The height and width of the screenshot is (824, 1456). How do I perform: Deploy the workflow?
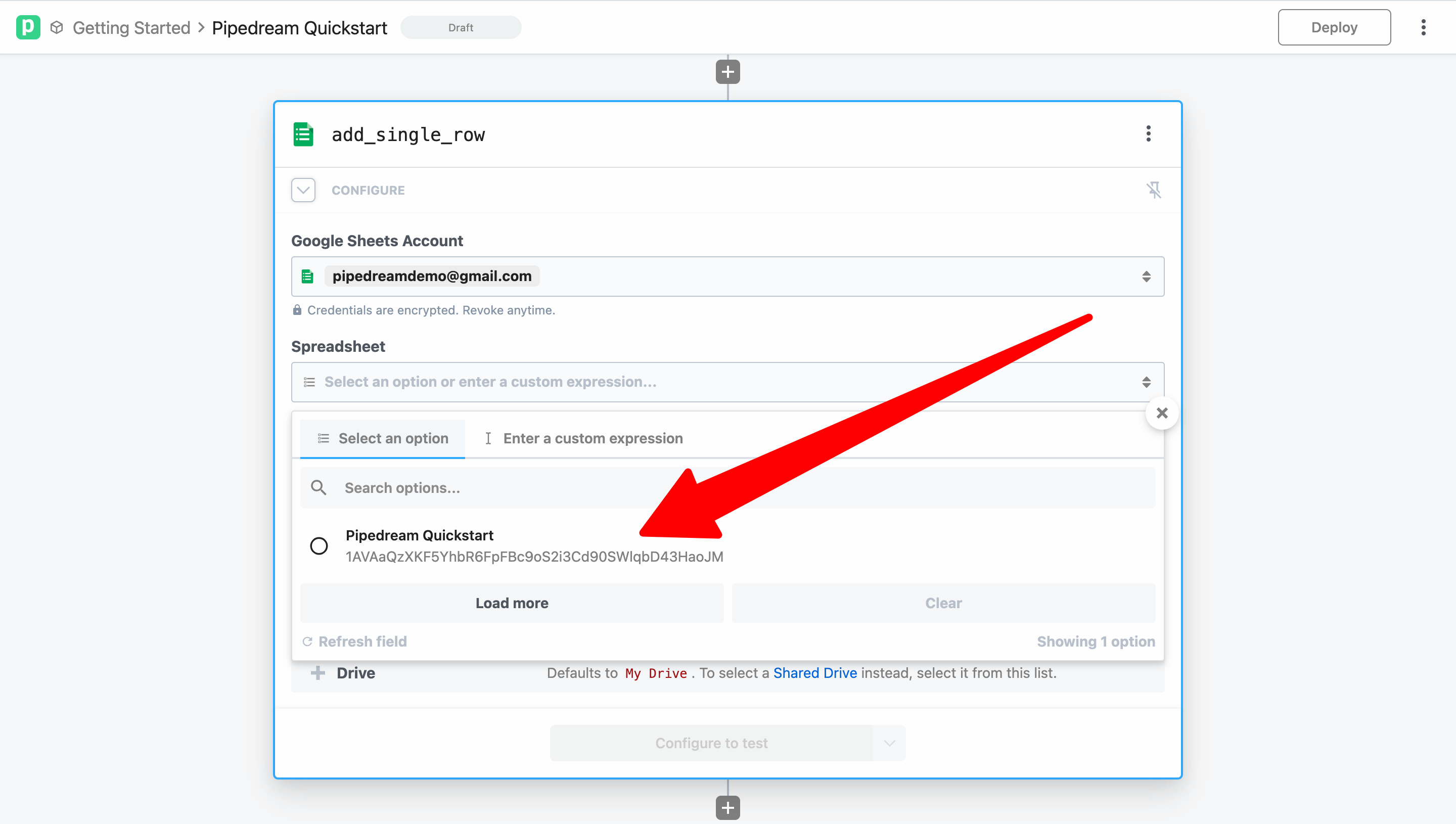(x=1334, y=27)
